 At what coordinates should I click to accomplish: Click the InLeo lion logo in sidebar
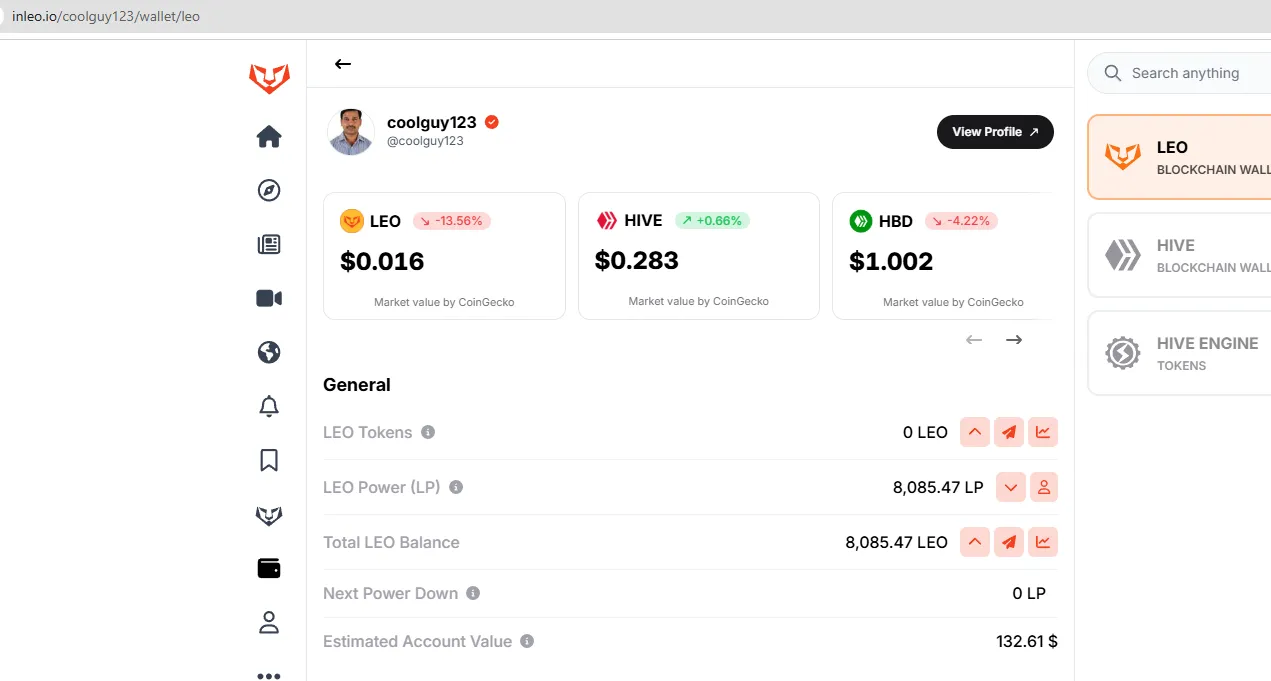[x=269, y=79]
